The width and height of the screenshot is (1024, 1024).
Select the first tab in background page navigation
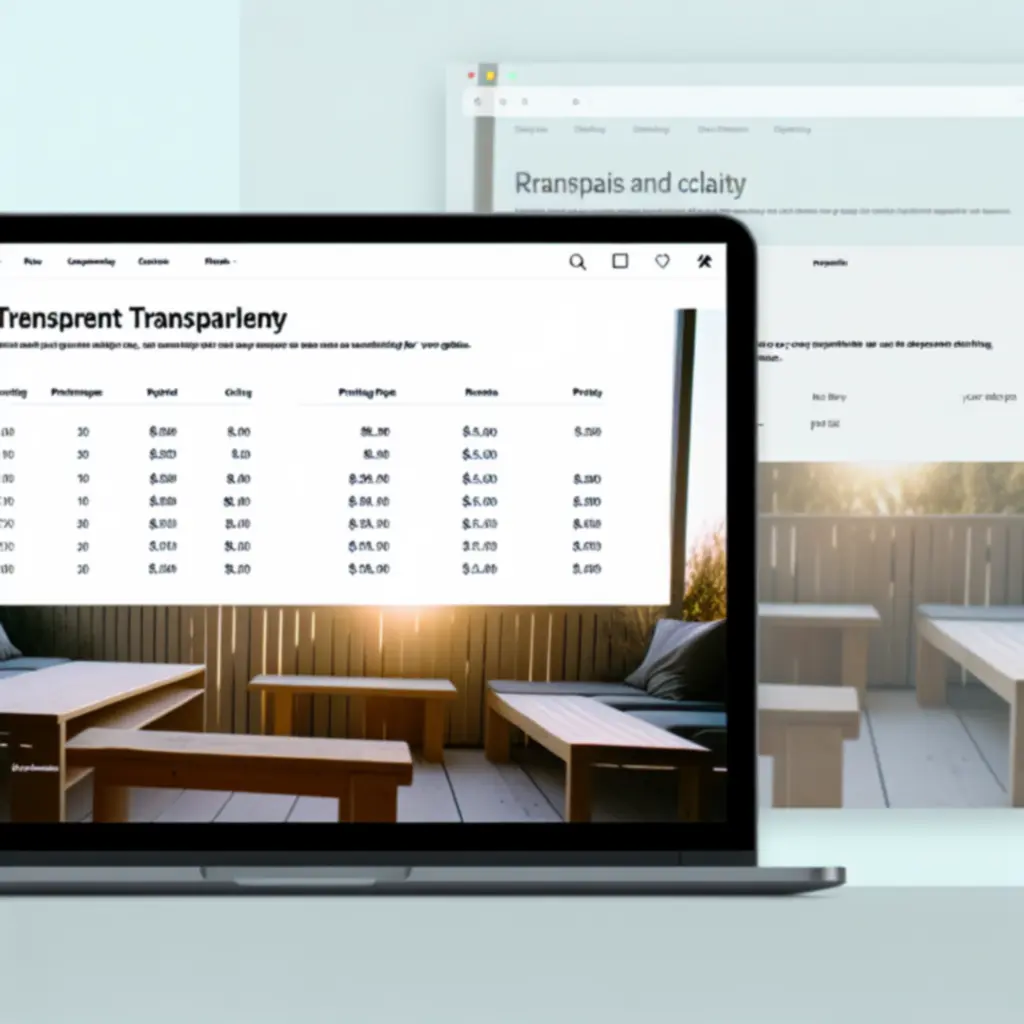[x=531, y=129]
